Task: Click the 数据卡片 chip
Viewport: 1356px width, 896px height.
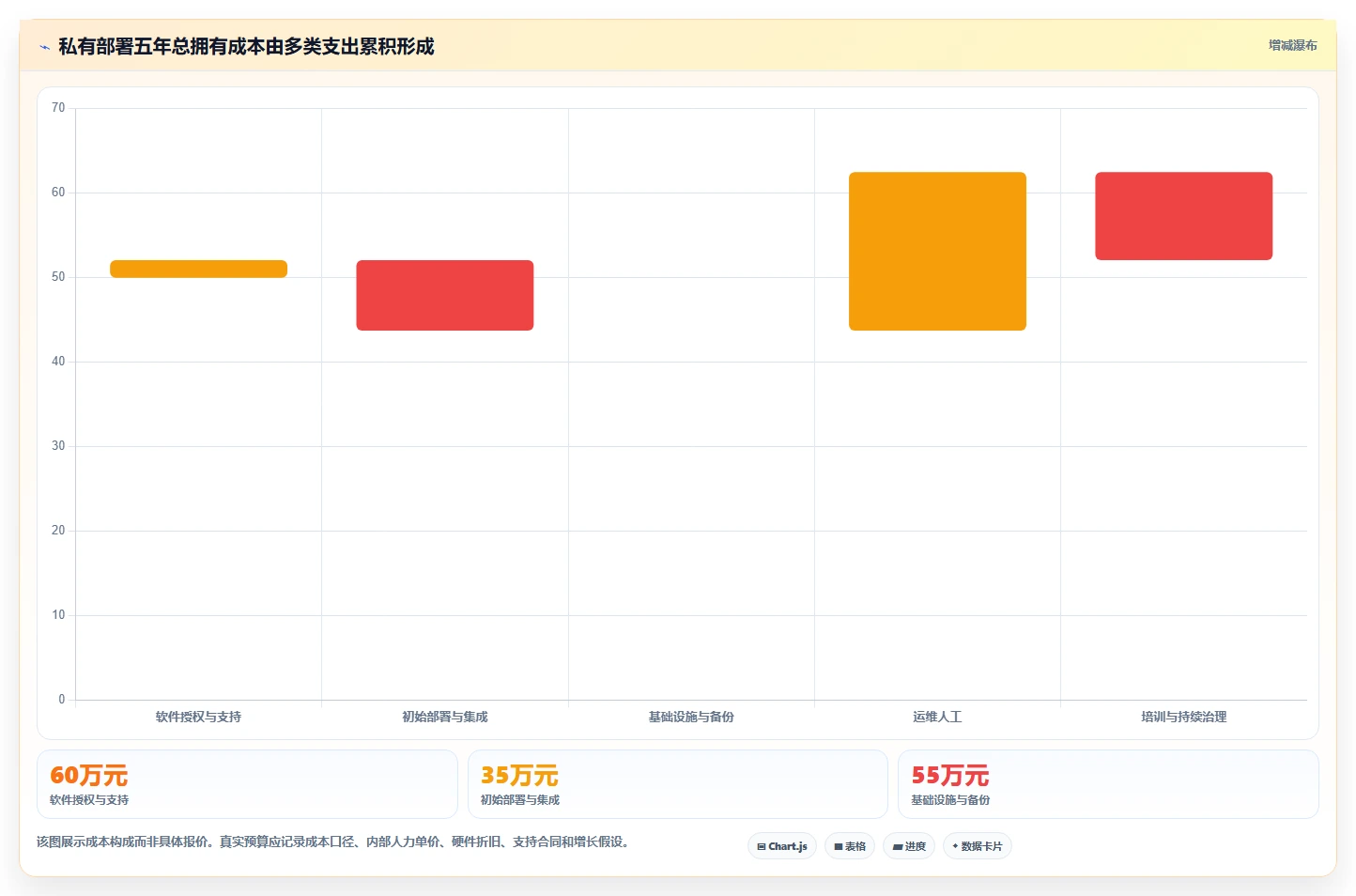Action: click(x=977, y=846)
